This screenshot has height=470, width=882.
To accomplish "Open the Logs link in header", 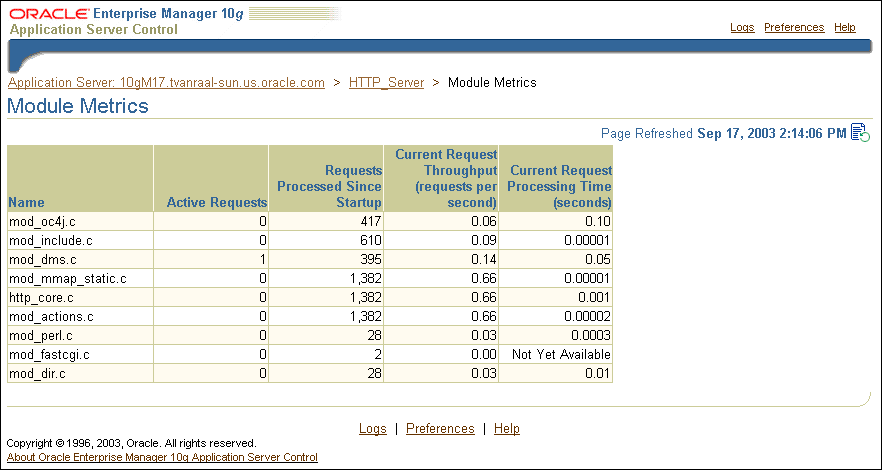I will pos(742,27).
